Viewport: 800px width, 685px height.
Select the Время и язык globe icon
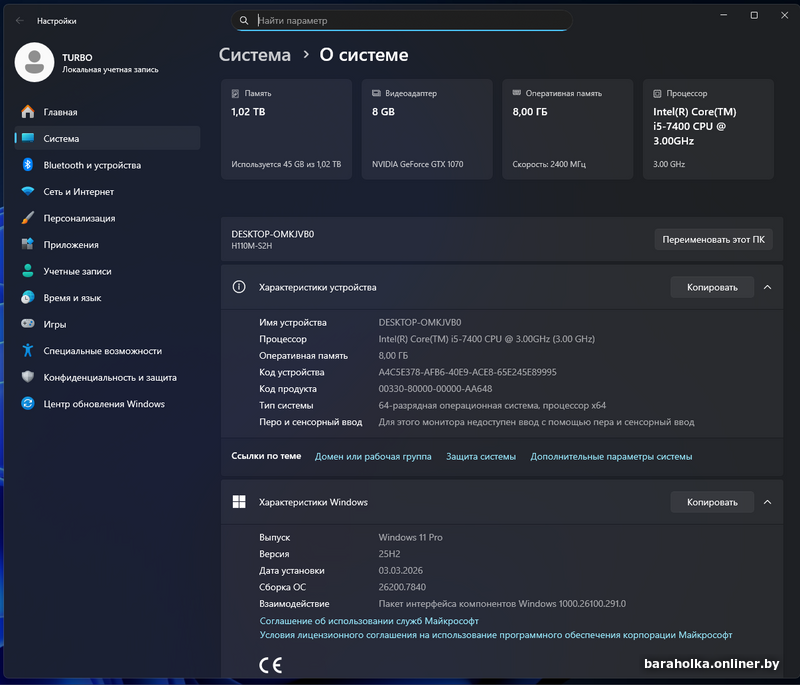click(x=27, y=298)
